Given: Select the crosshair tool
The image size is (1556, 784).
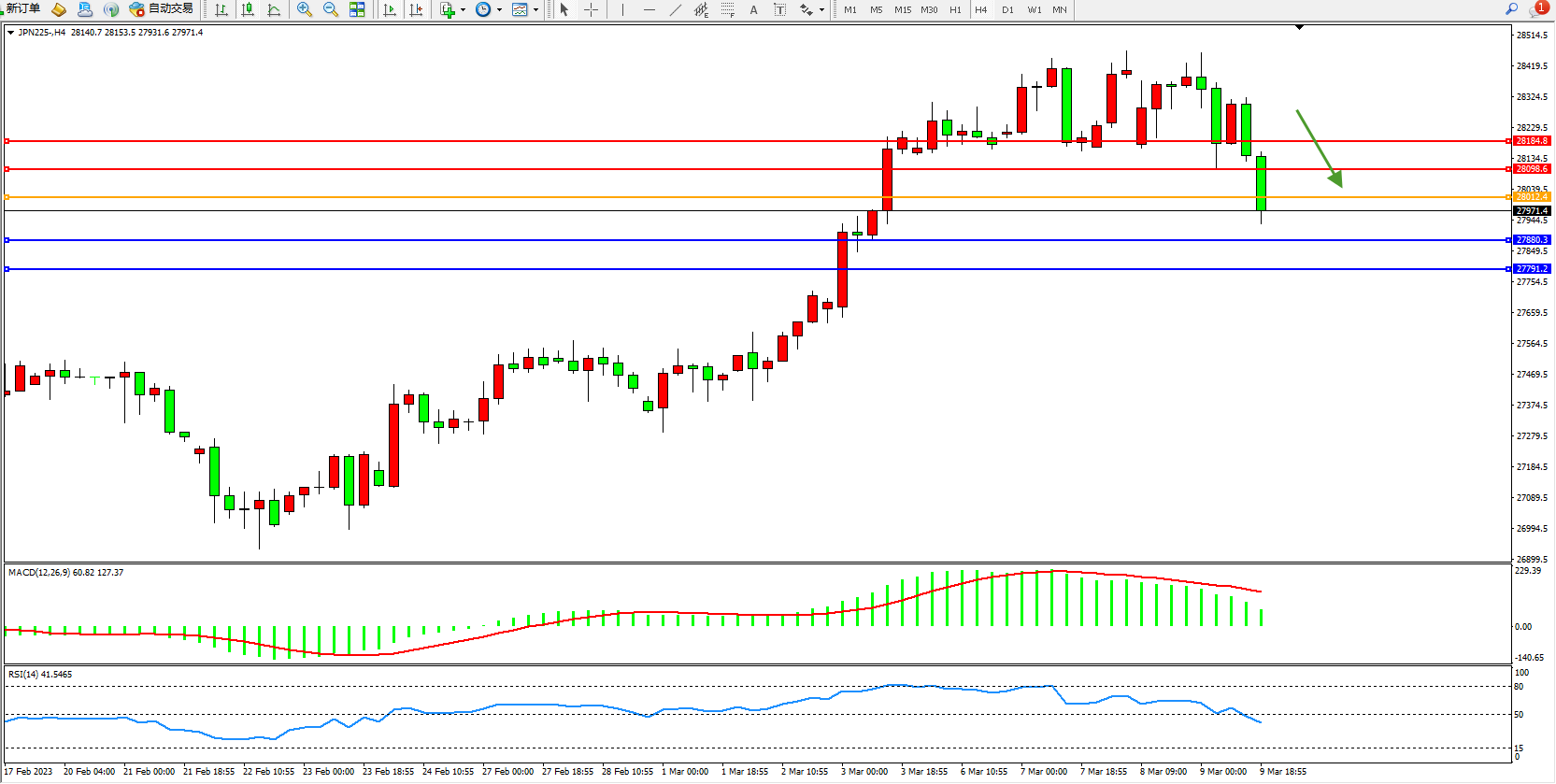Looking at the screenshot, I should pos(592,9).
